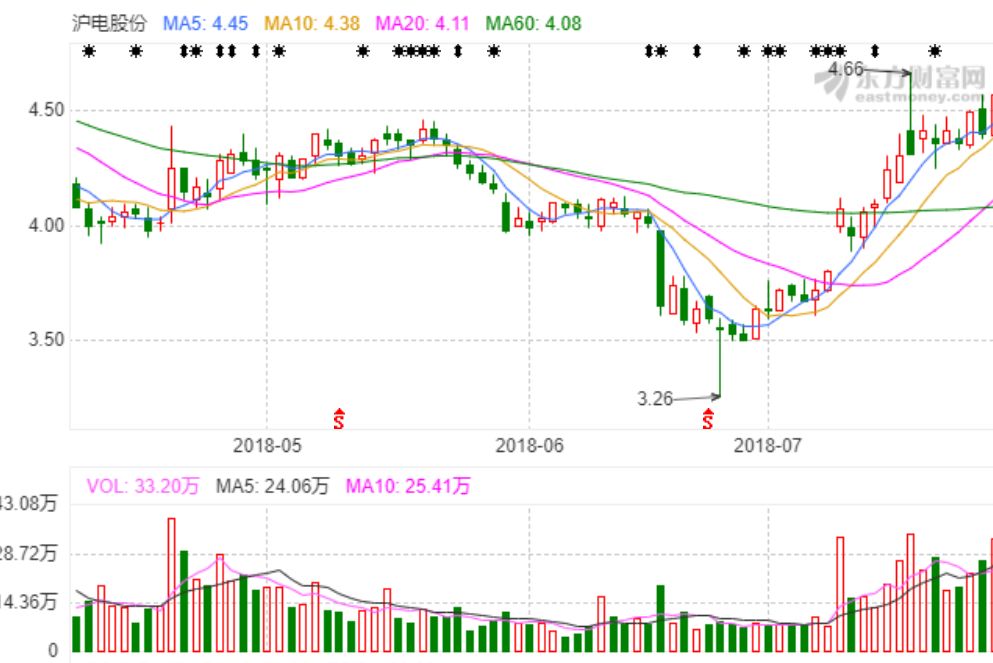The width and height of the screenshot is (993, 663).
Task: Click the last star marker at top right
Action: click(935, 51)
